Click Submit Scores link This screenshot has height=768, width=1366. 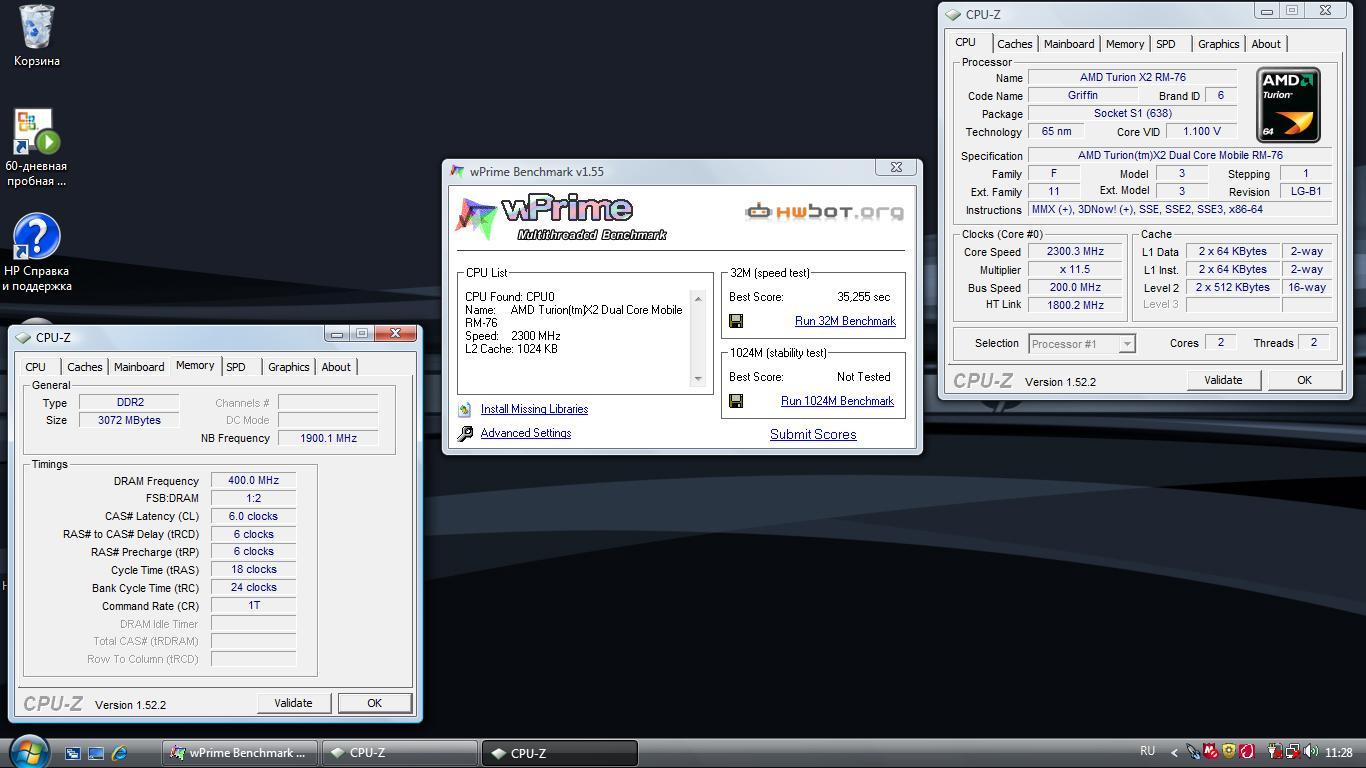click(x=813, y=434)
